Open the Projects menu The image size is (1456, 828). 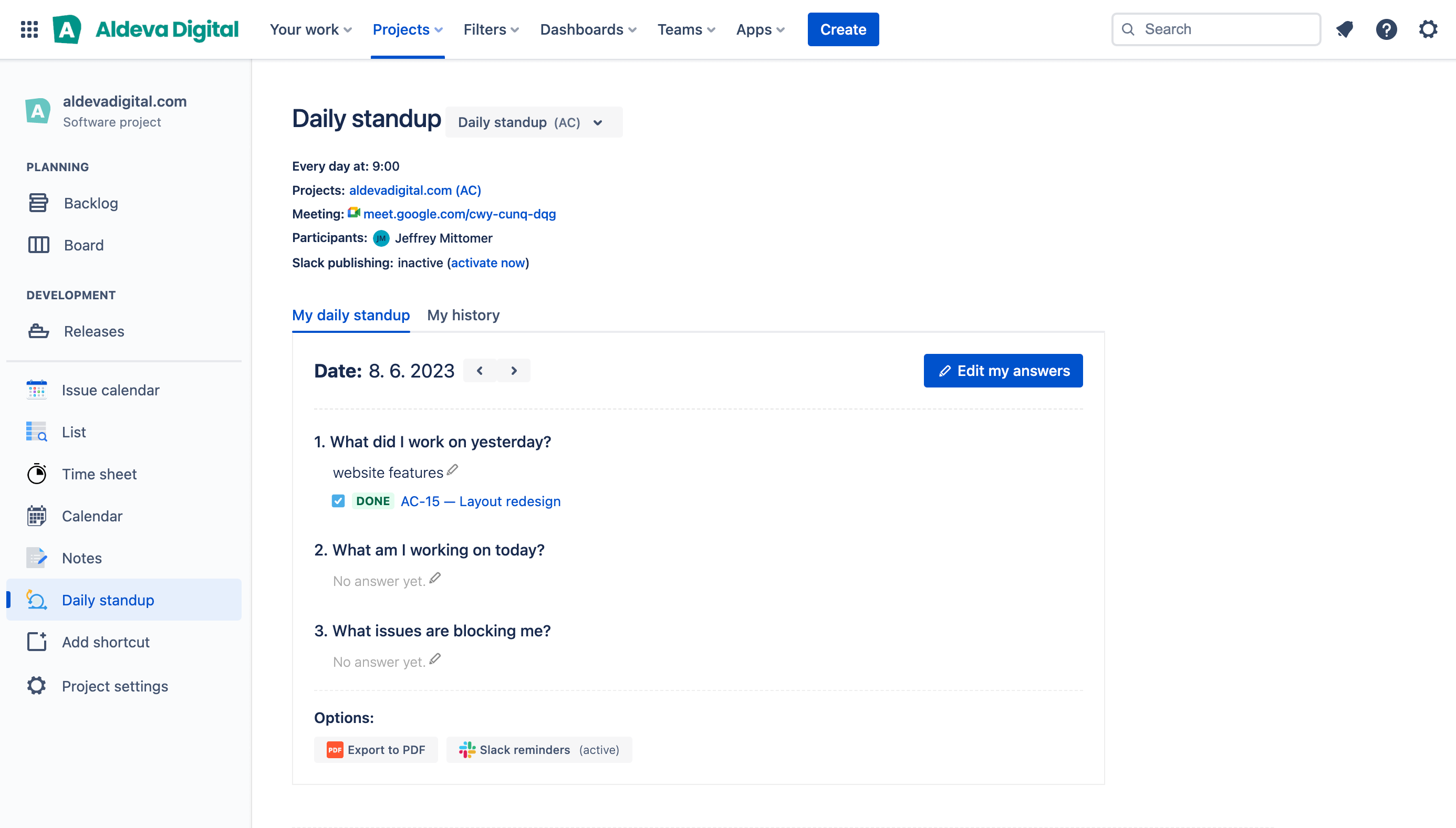(407, 29)
